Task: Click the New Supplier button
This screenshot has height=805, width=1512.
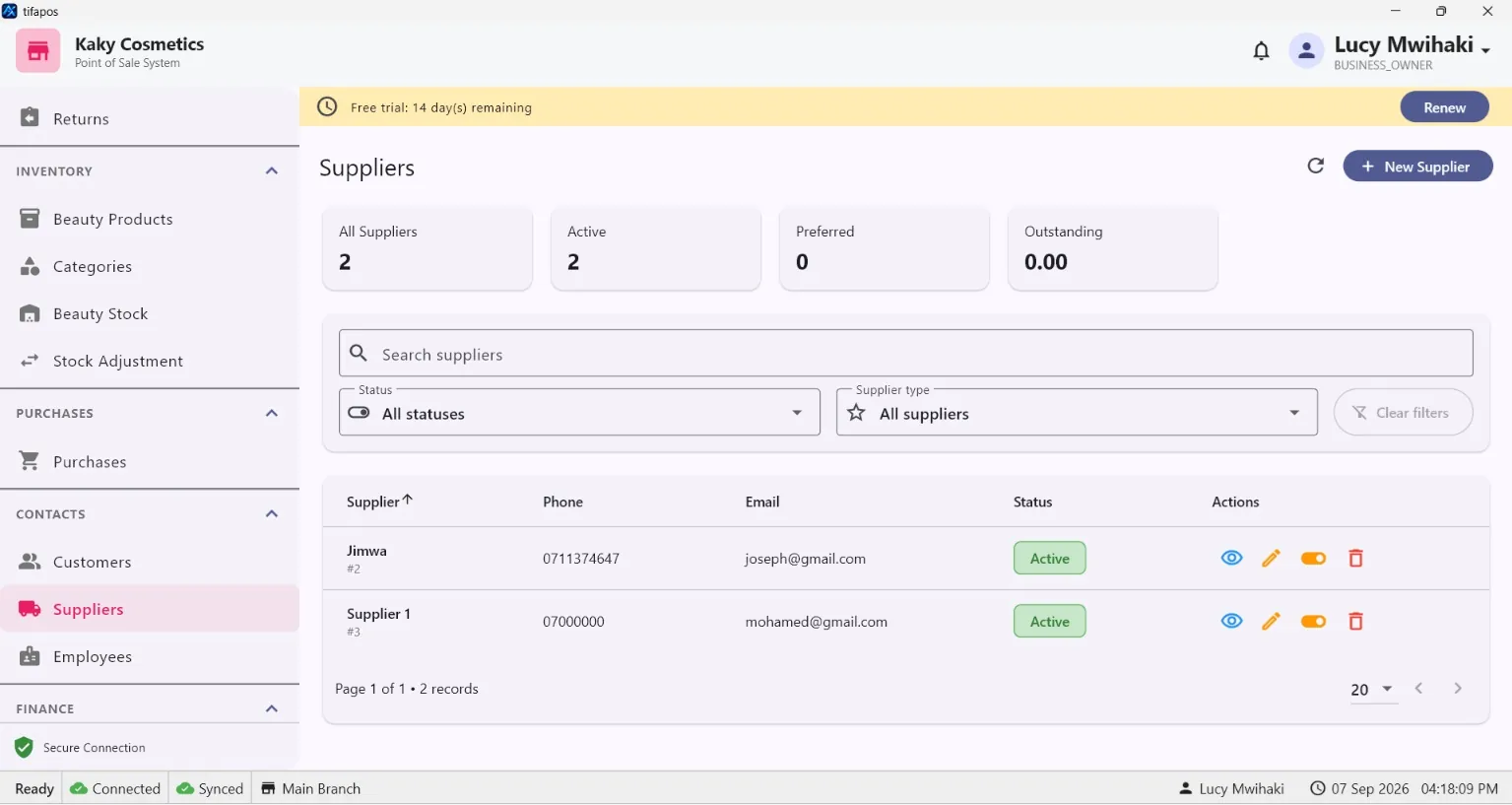Action: pyautogui.click(x=1417, y=167)
